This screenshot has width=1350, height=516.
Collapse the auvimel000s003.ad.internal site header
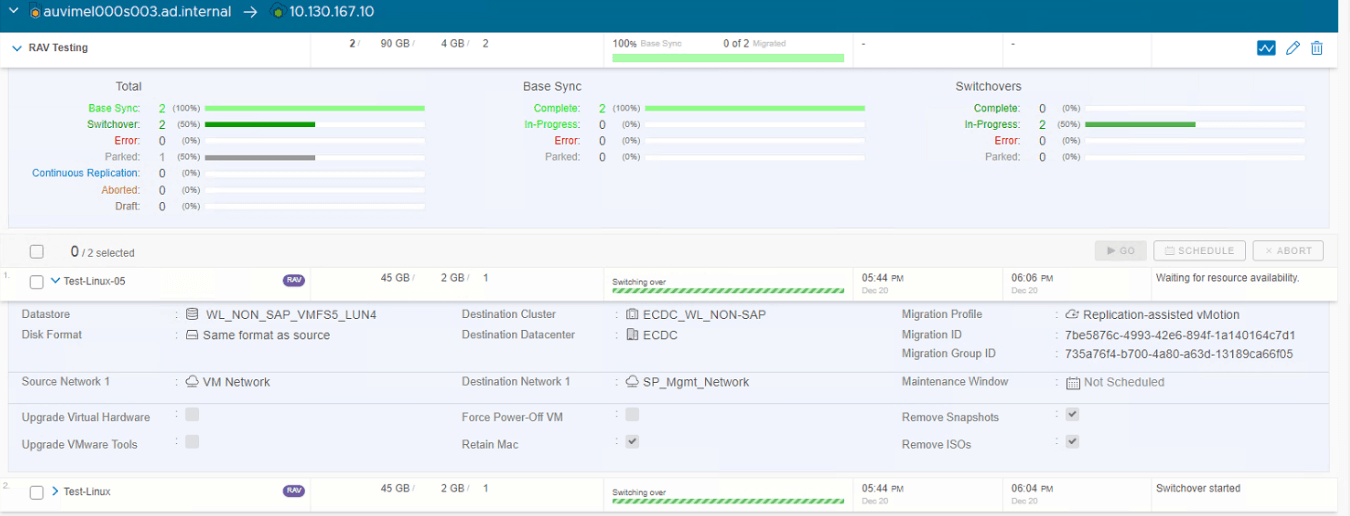(13, 12)
